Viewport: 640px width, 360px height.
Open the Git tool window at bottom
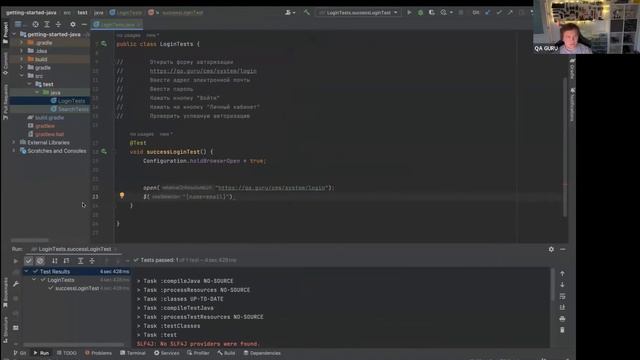pyautogui.click(x=20, y=353)
